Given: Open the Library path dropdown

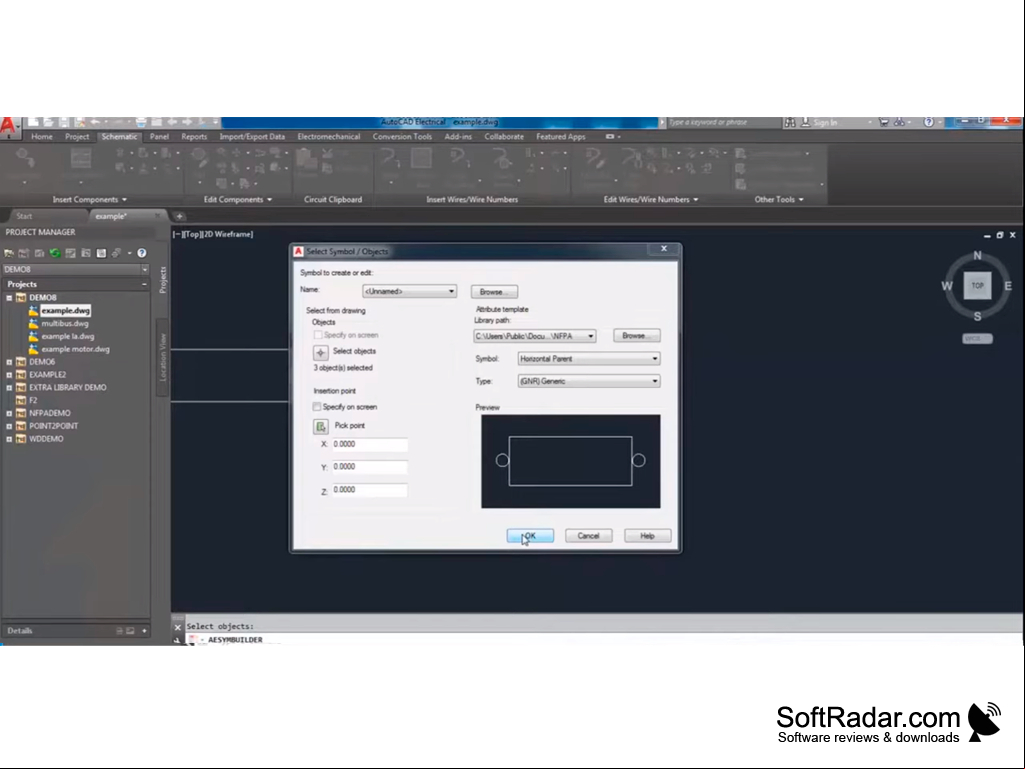Looking at the screenshot, I should [534, 336].
